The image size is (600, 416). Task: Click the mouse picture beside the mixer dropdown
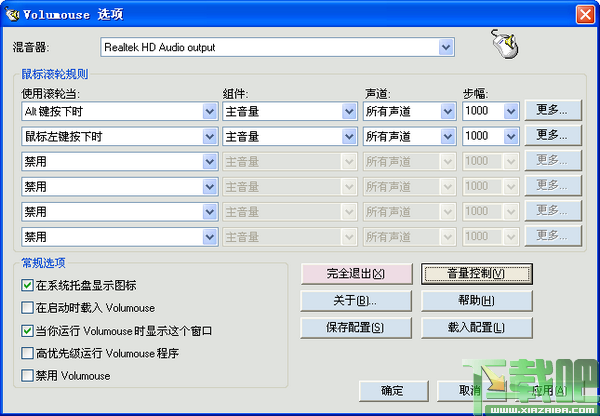(x=505, y=44)
